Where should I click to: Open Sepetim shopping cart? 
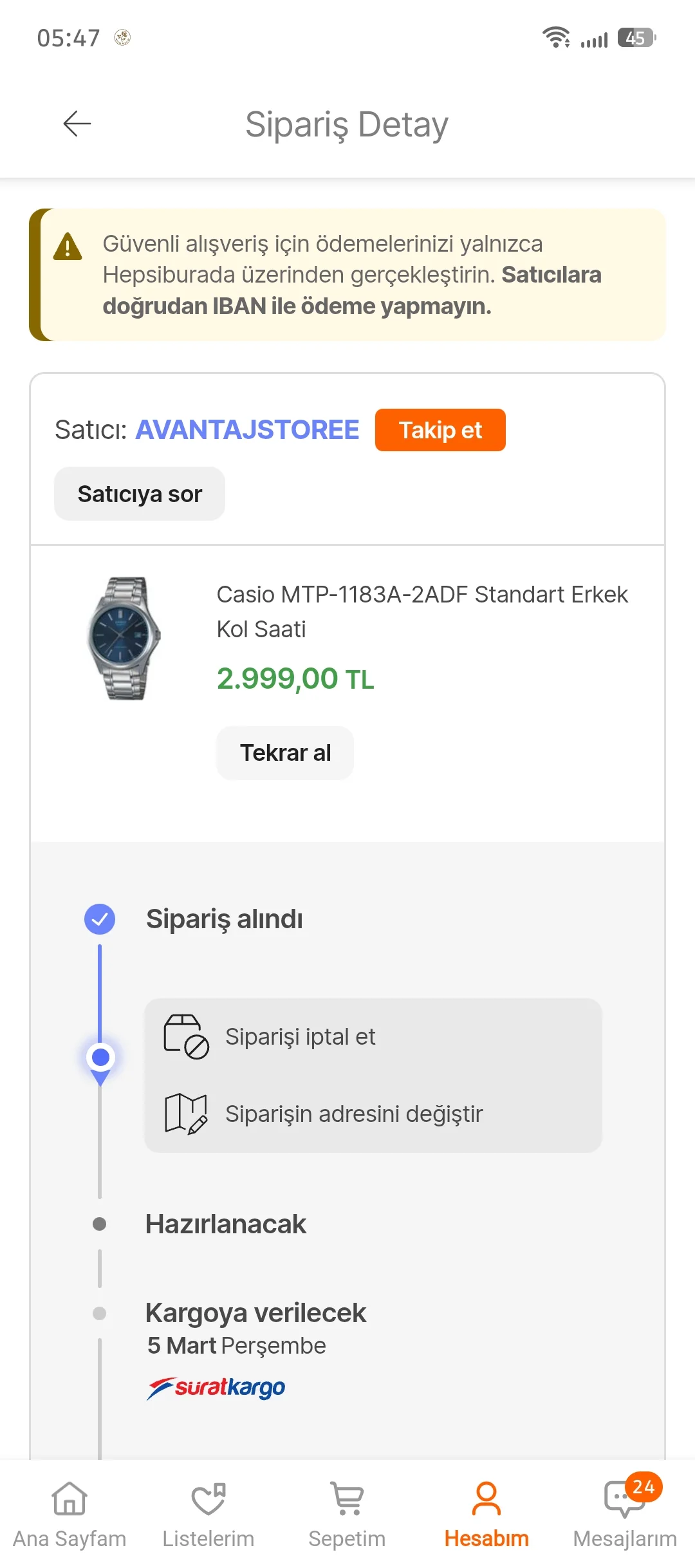point(347,1513)
